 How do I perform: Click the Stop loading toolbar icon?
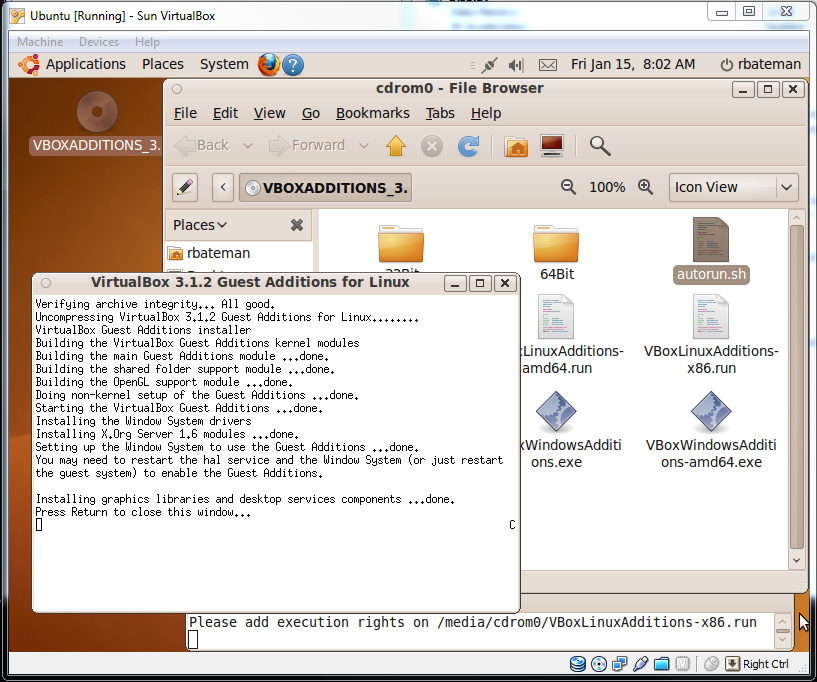point(431,146)
